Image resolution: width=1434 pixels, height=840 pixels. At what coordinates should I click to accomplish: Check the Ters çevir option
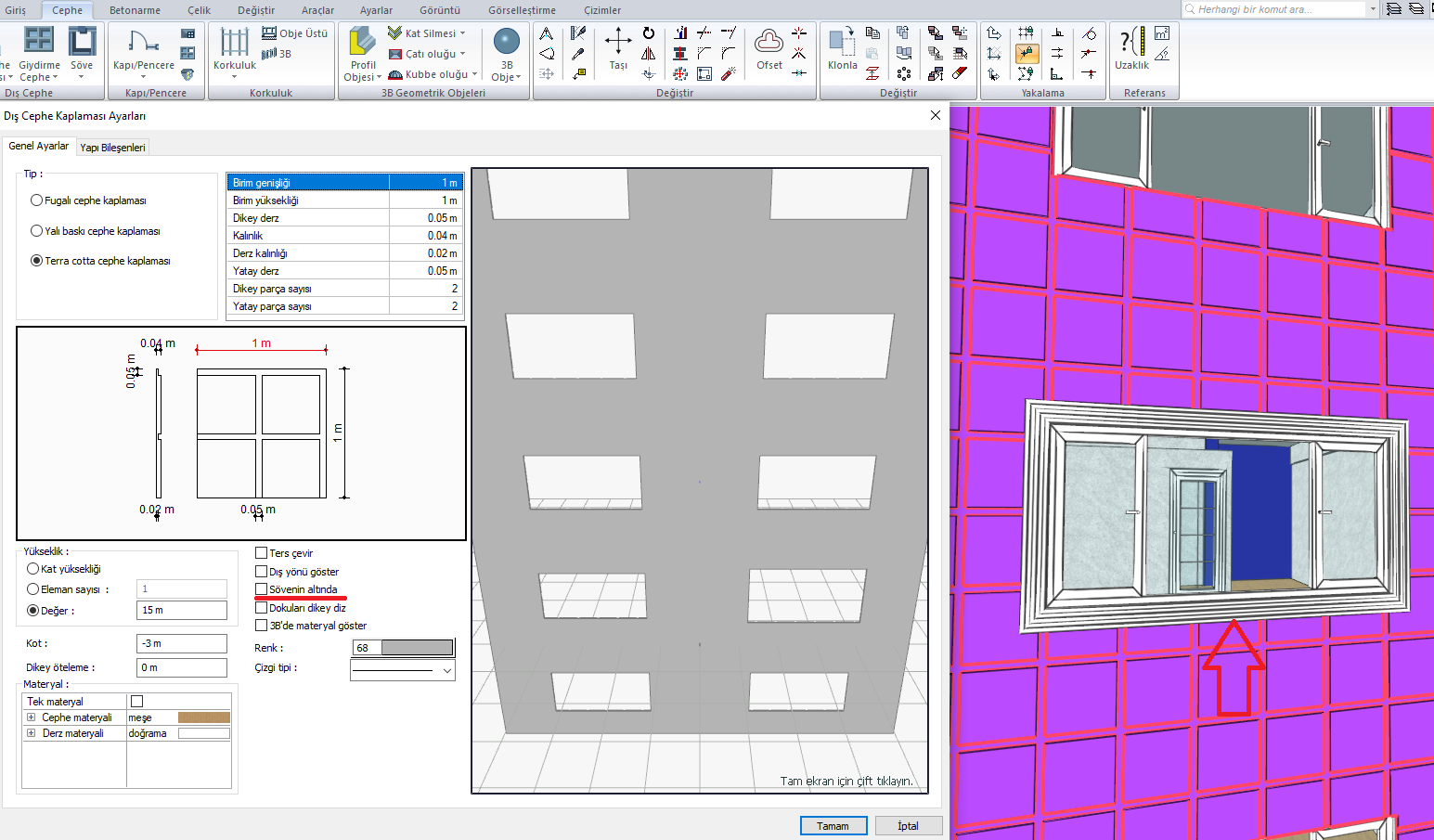point(262,553)
